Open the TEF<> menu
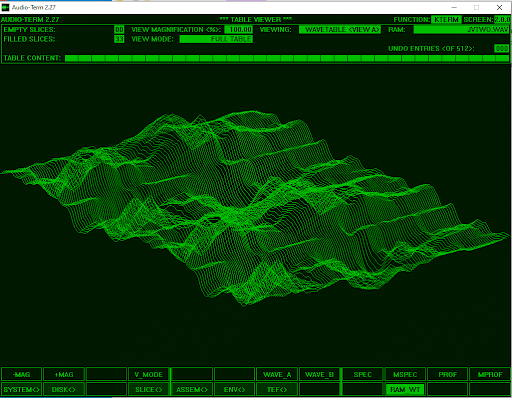 [x=277, y=389]
